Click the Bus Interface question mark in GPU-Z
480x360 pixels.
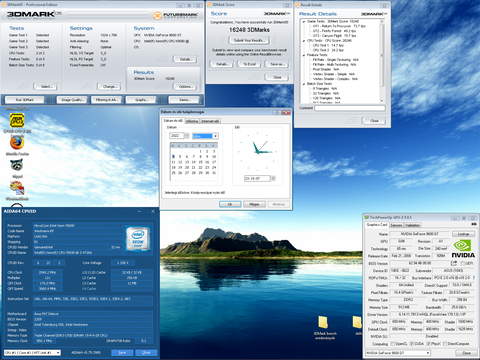click(x=474, y=277)
